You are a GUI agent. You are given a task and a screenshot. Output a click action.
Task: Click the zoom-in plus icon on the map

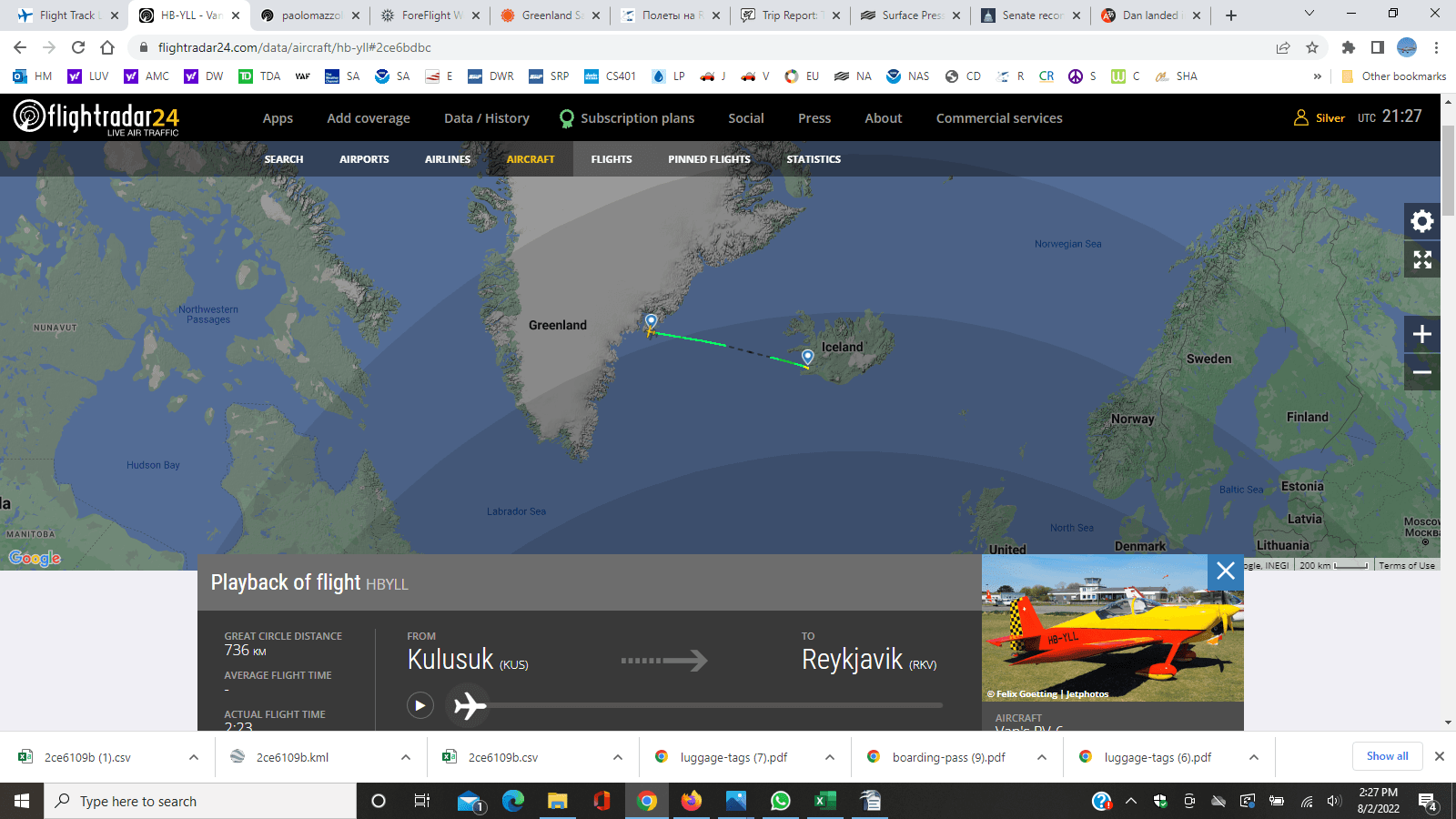coord(1421,334)
